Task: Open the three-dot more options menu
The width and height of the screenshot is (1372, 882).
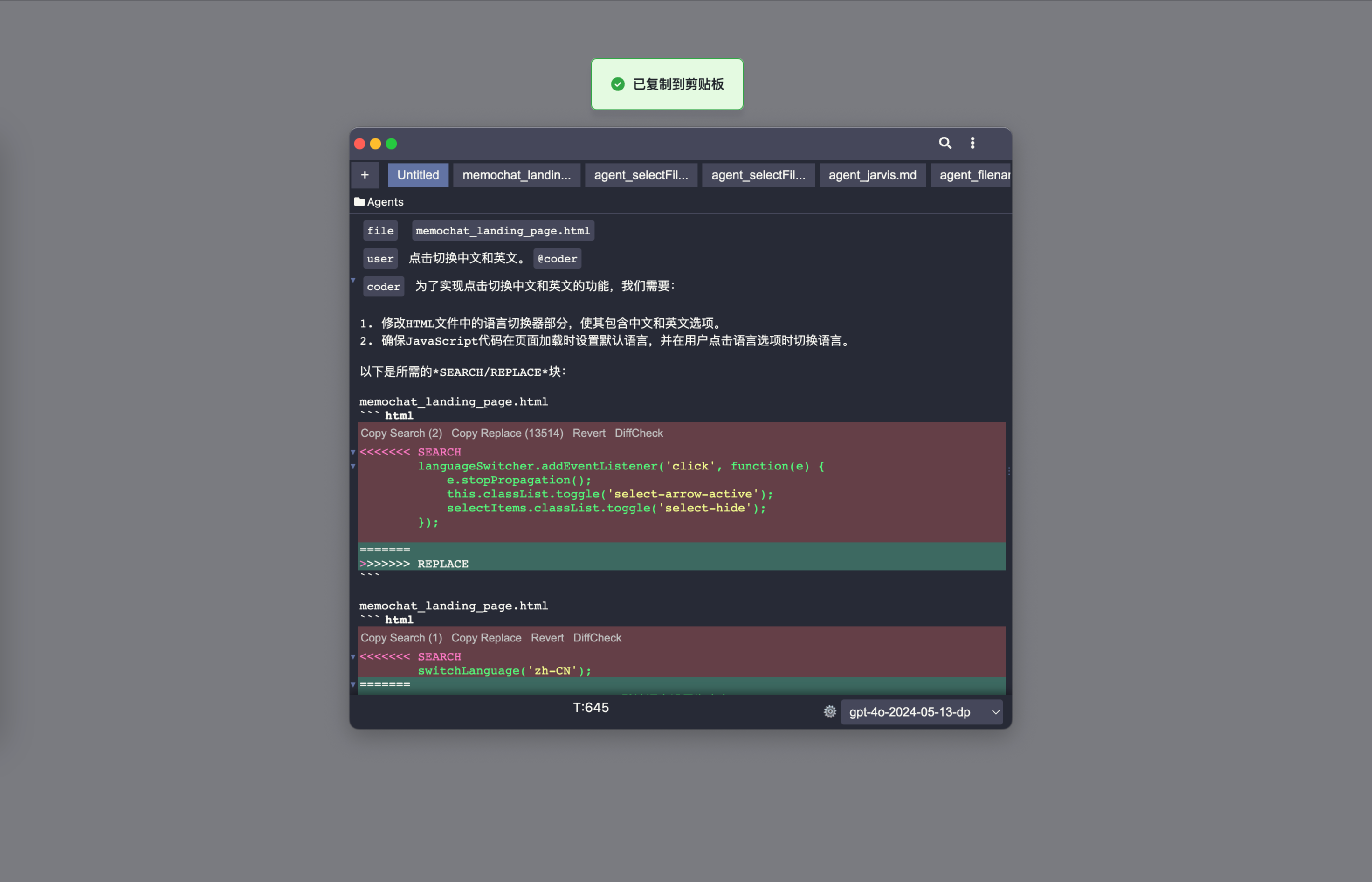Action: click(x=972, y=143)
